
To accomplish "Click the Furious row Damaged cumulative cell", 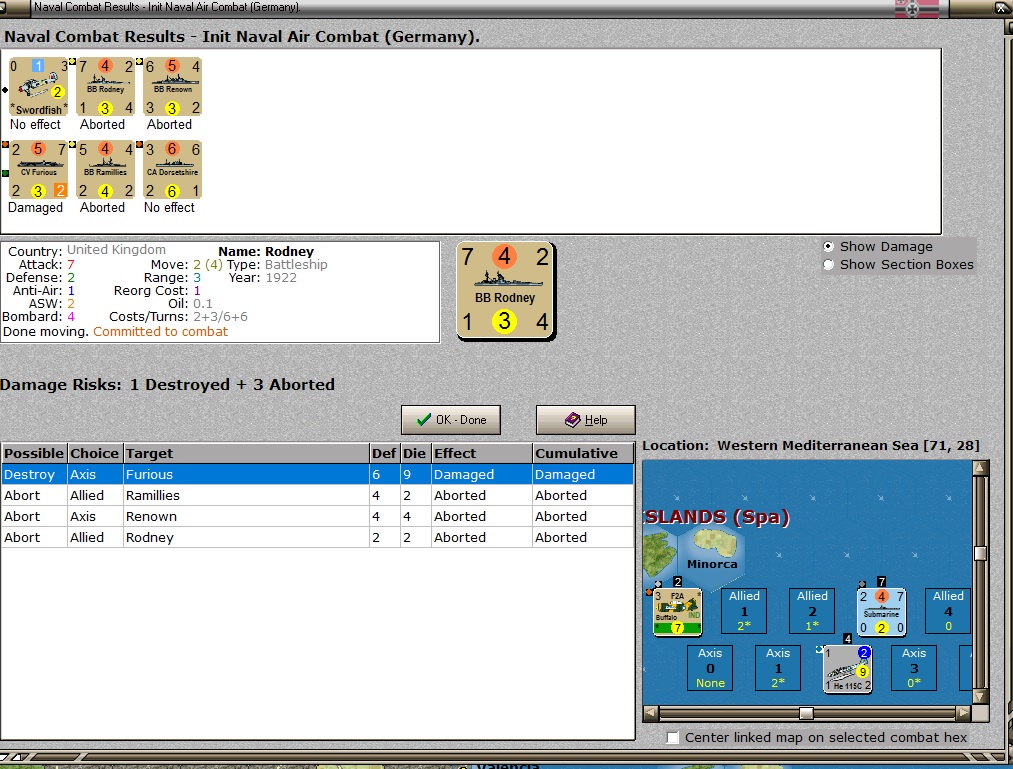I will (583, 474).
